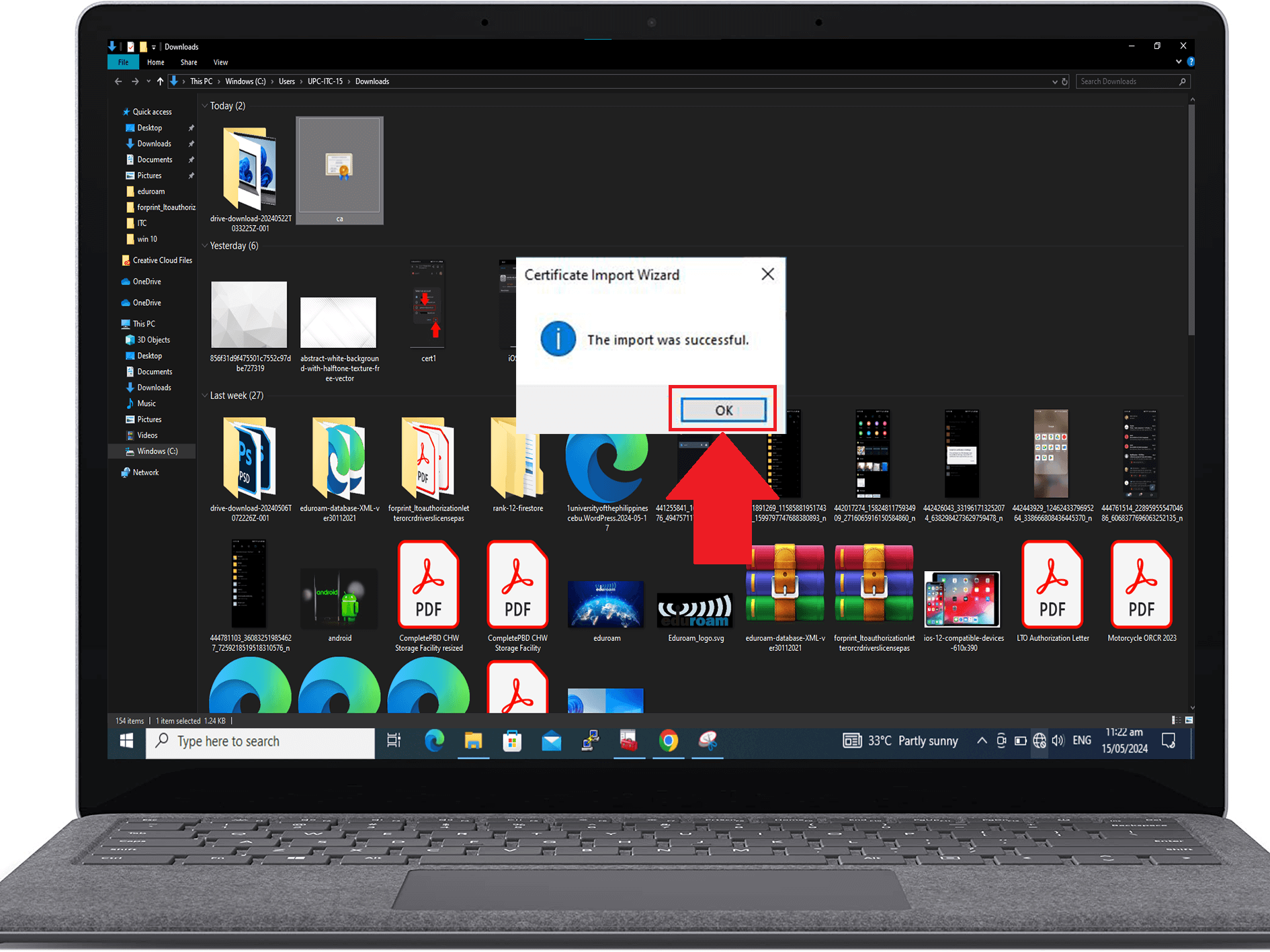Image resolution: width=1270 pixels, height=952 pixels.
Task: Select ios-12-compatible-devices image
Action: [x=963, y=611]
